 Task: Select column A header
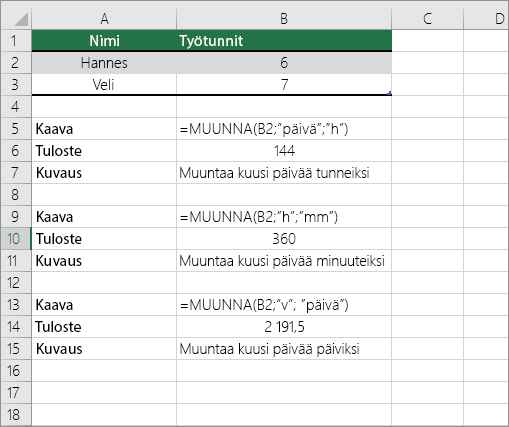[x=104, y=19]
